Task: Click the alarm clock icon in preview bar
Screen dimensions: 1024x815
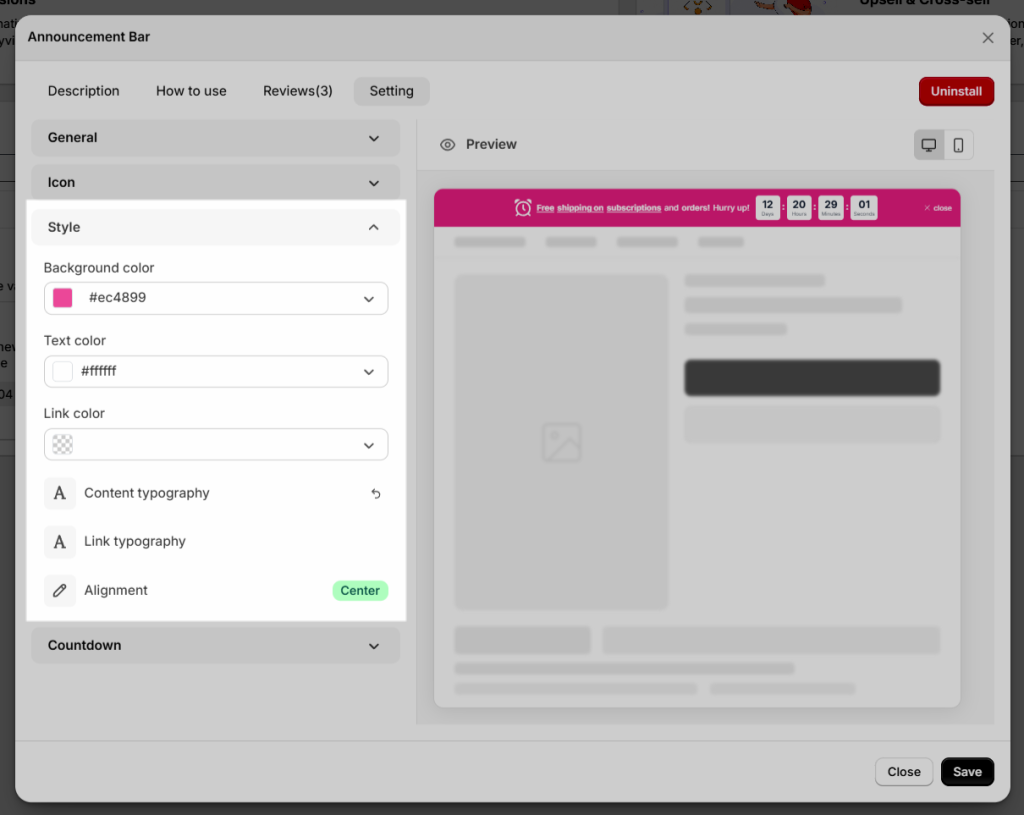Action: tap(522, 208)
